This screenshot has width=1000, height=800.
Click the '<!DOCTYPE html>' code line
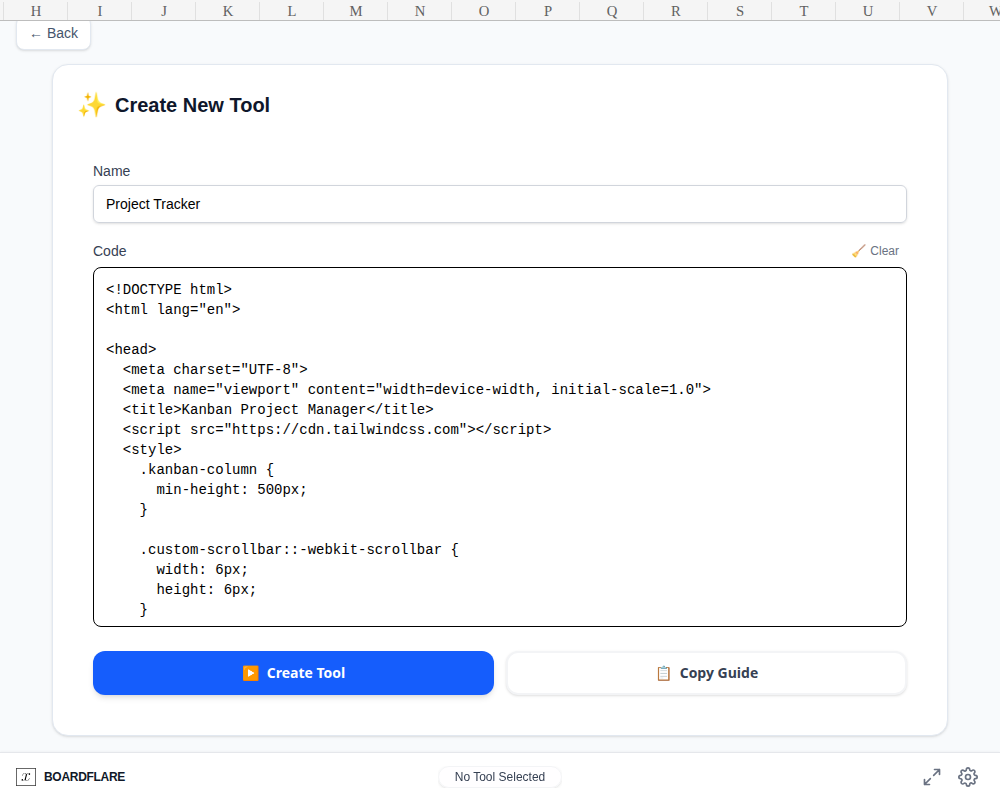coord(169,289)
